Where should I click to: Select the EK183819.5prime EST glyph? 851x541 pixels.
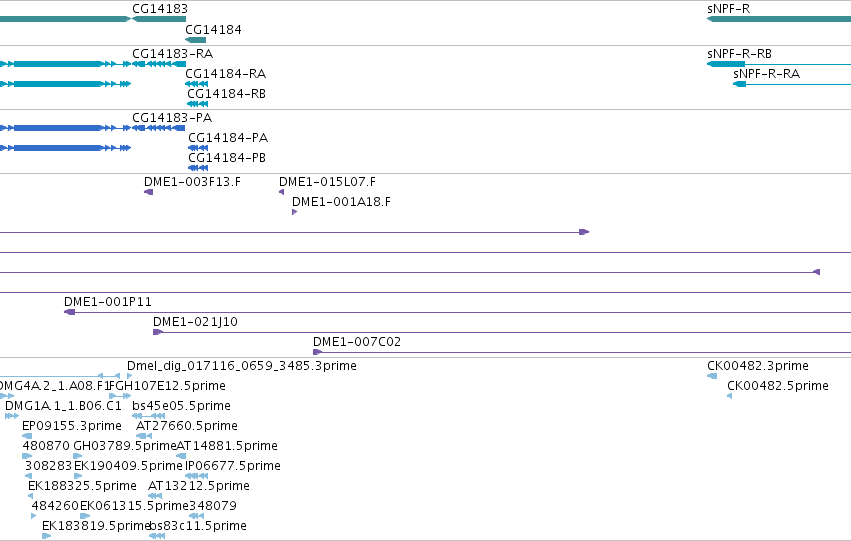click(47, 536)
